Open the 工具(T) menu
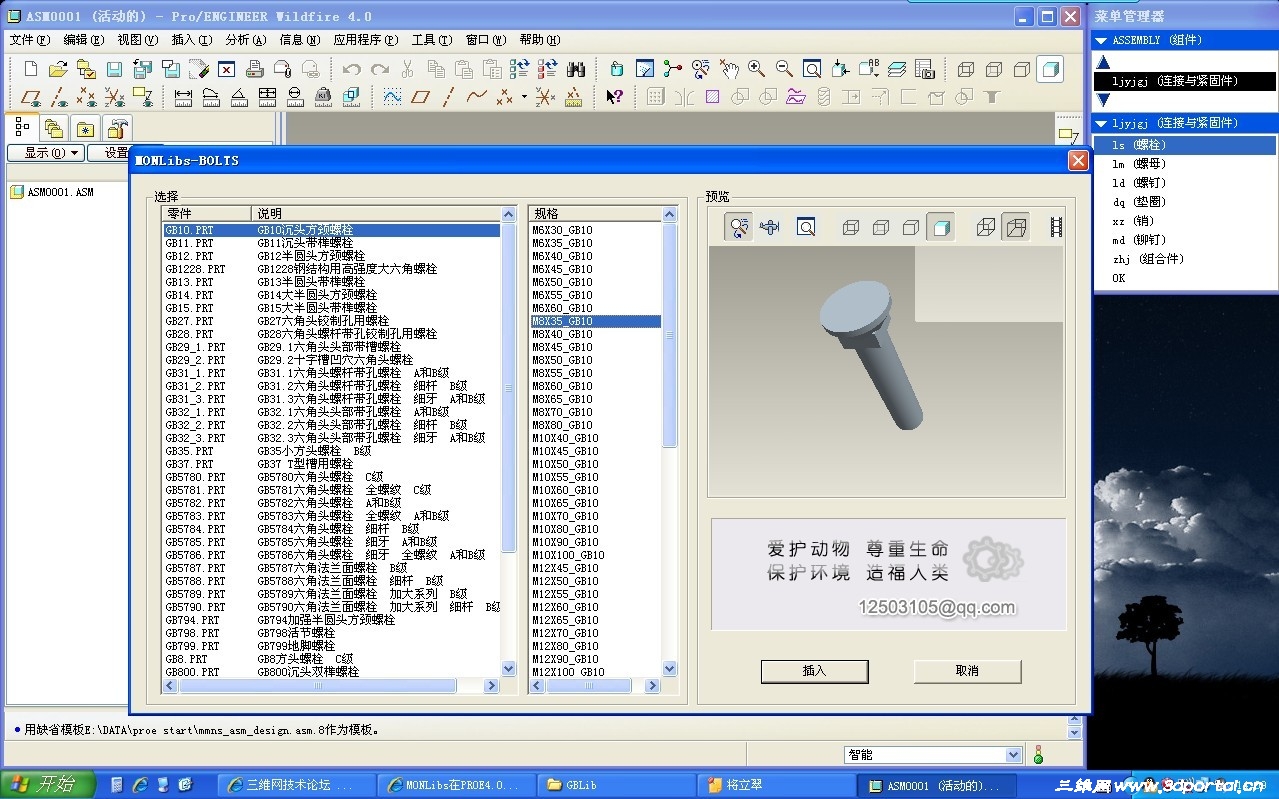 coord(431,40)
